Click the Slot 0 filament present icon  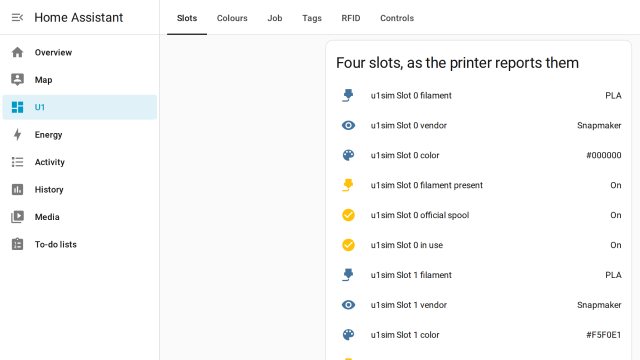(348, 185)
